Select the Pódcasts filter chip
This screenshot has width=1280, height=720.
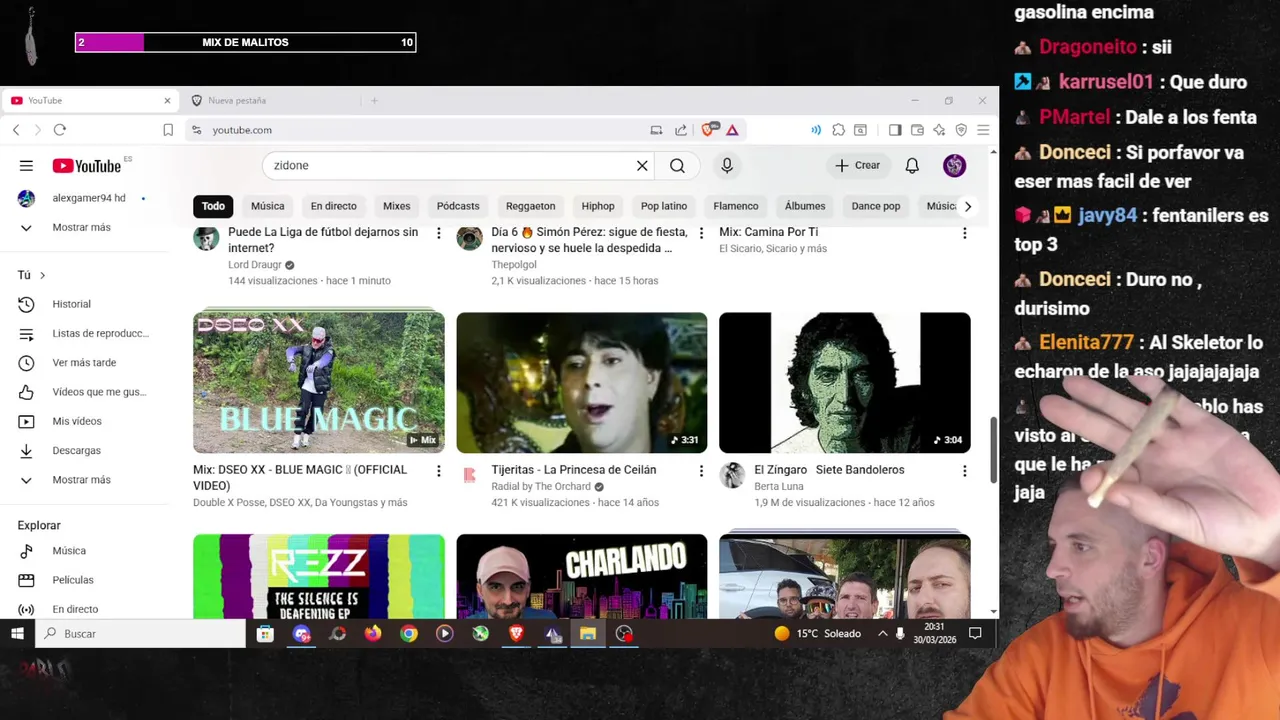(458, 206)
